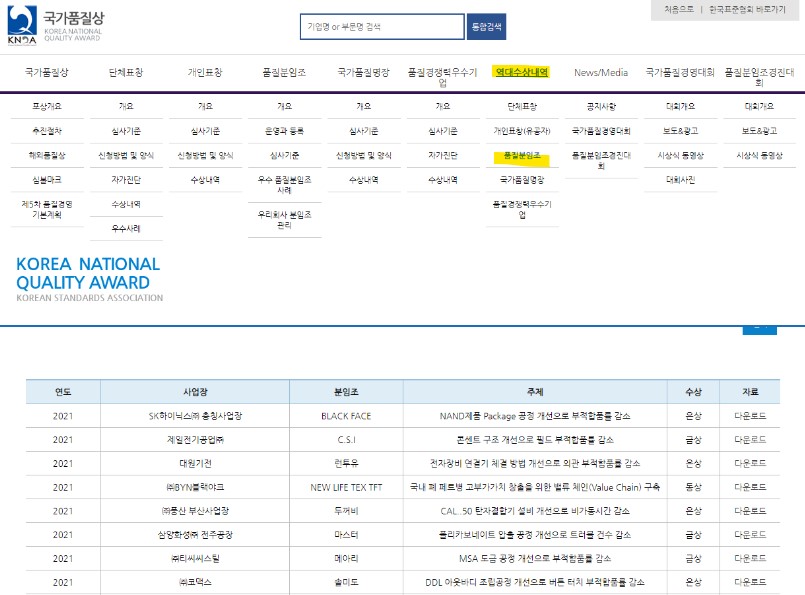The height and width of the screenshot is (595, 805).
Task: Download file for SK하이닉스 BLACK FACE row
Action: [x=750, y=416]
